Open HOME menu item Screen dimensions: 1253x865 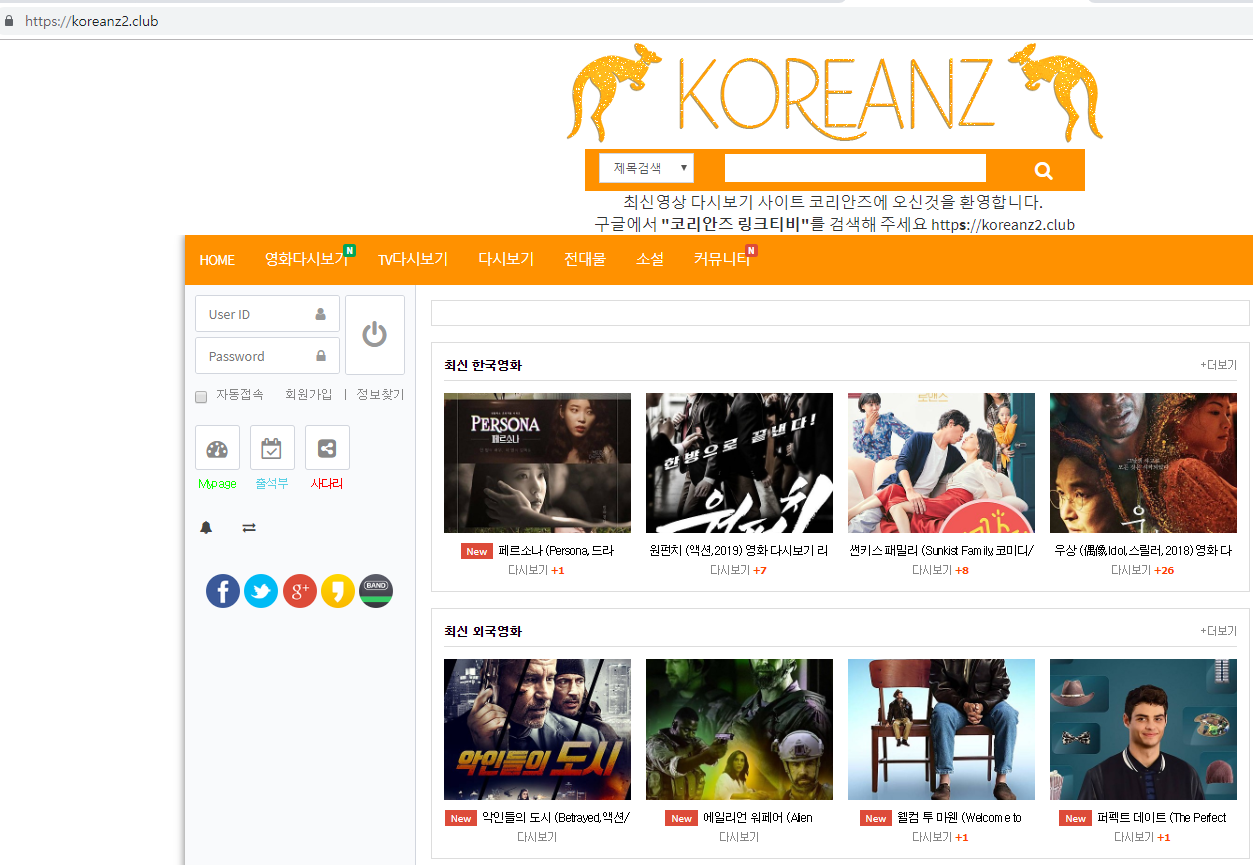click(217, 260)
